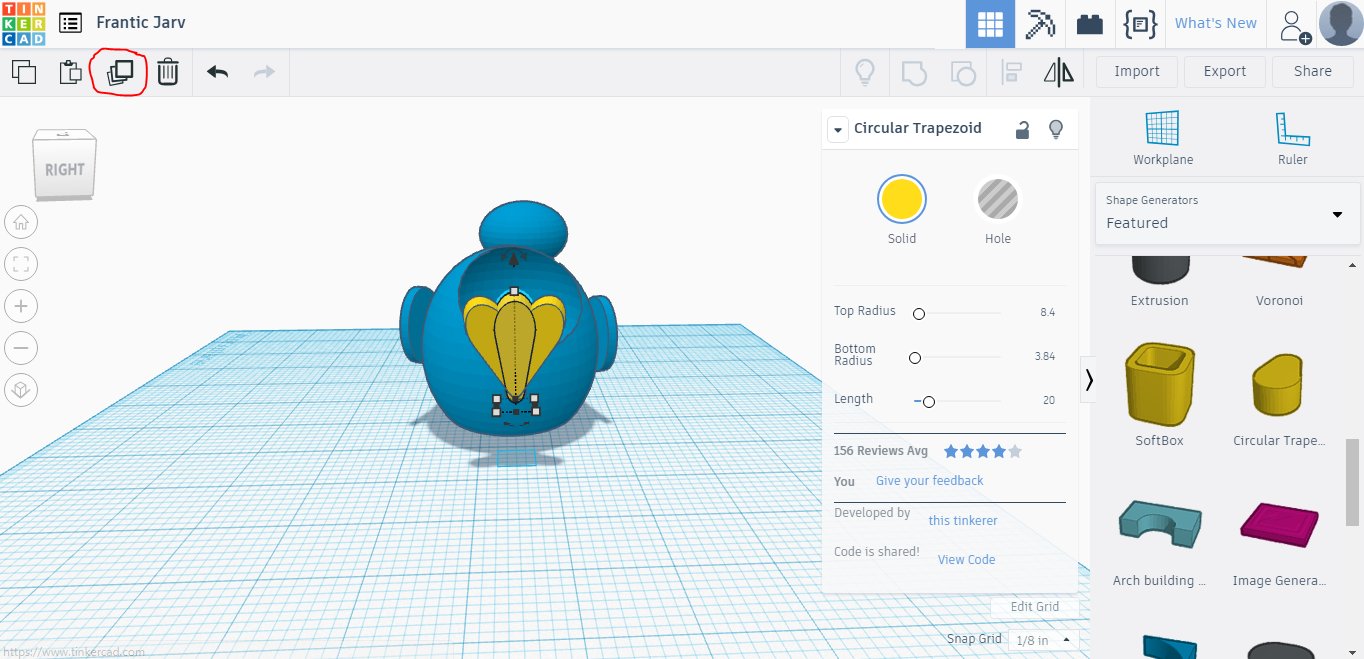Click the Bottom Radius value 3.84
This screenshot has width=1364, height=659.
point(1045,357)
